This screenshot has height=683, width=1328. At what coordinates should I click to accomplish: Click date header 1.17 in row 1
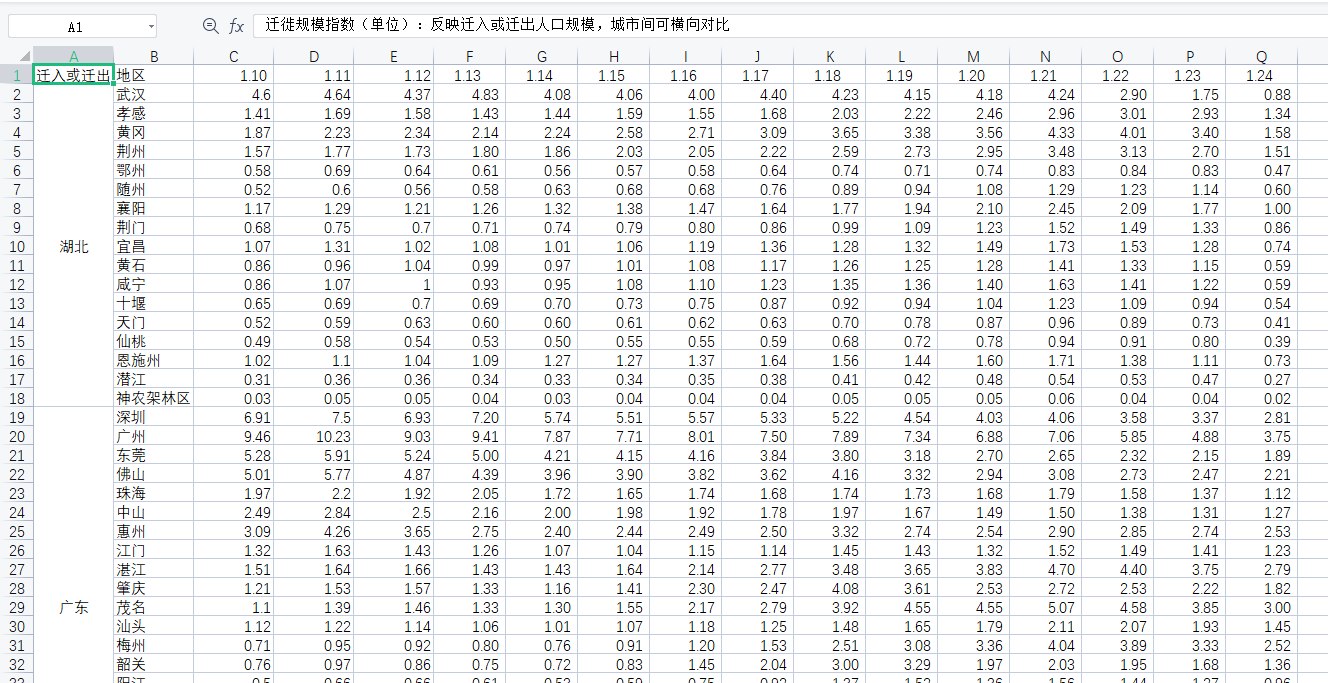758,75
